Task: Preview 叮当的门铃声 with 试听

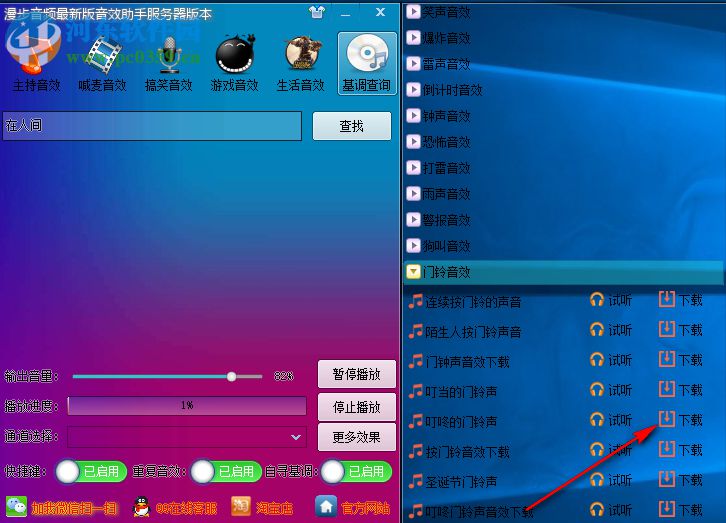Action: [x=611, y=390]
